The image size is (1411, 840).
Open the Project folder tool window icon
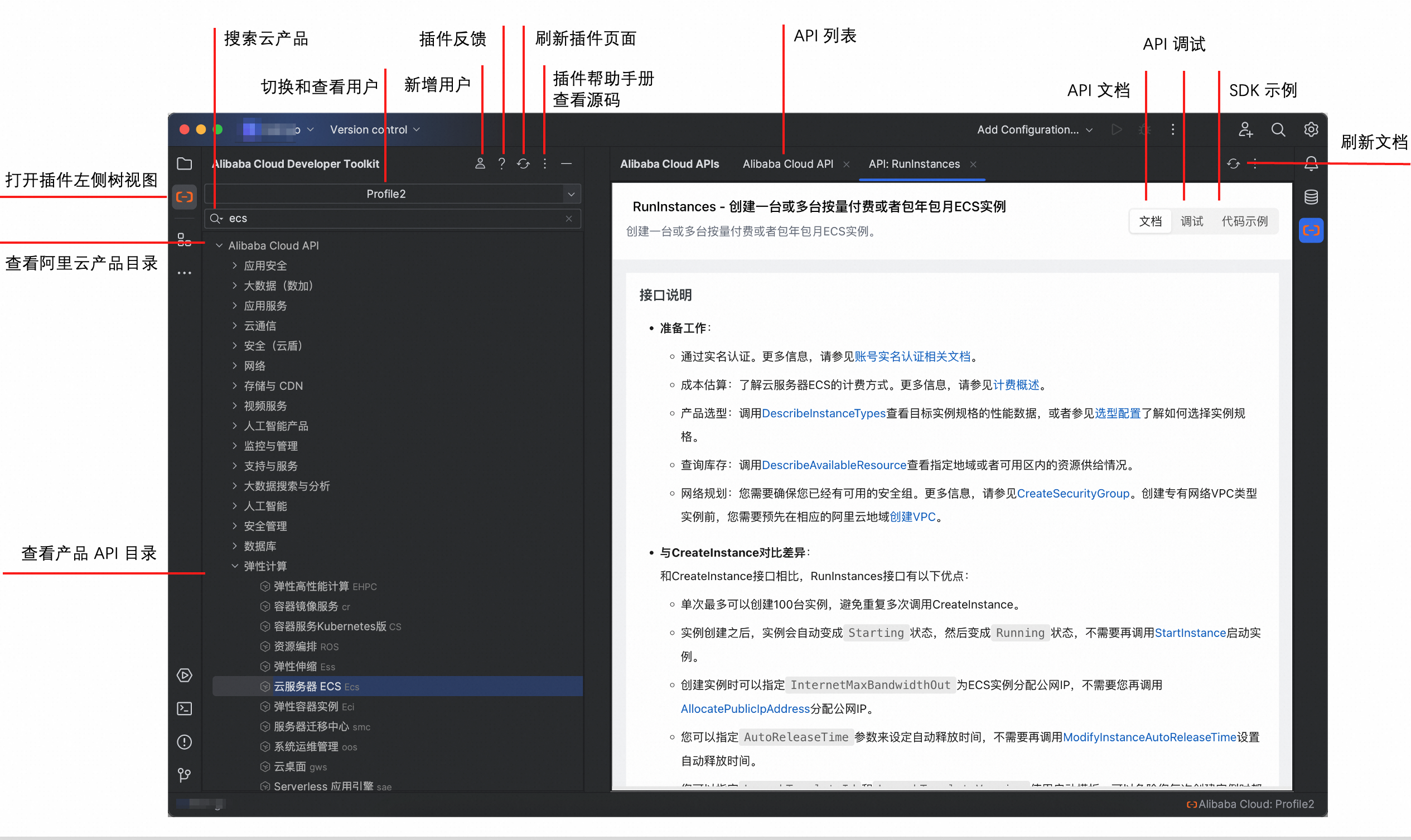point(185,164)
